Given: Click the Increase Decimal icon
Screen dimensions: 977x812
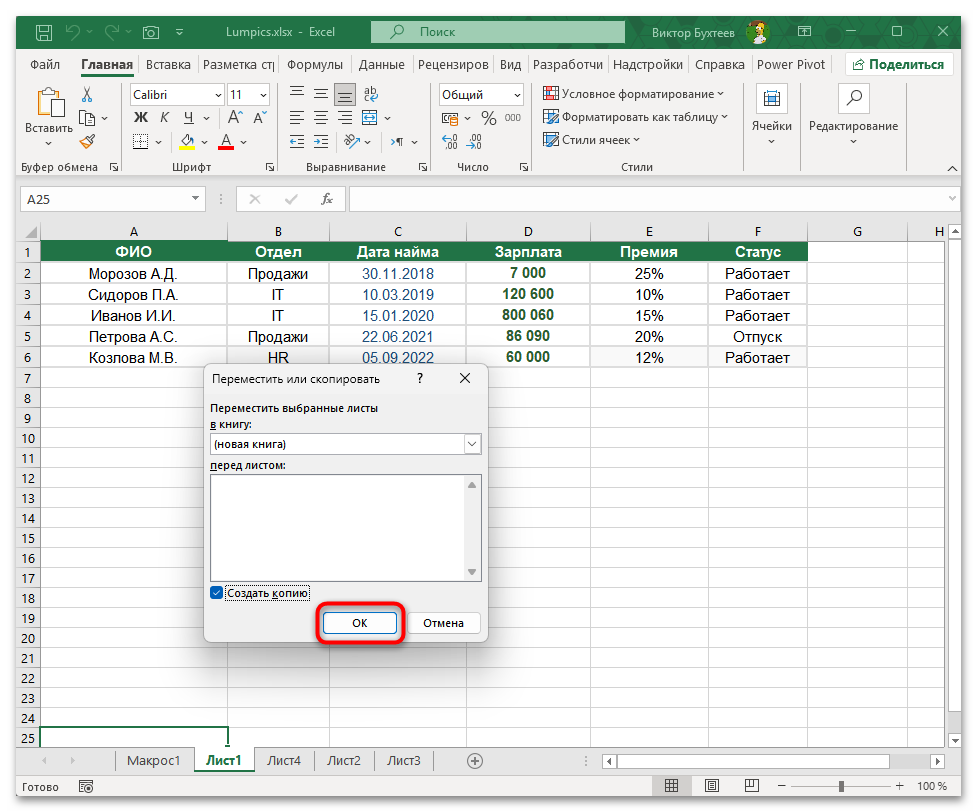Looking at the screenshot, I should [x=450, y=141].
